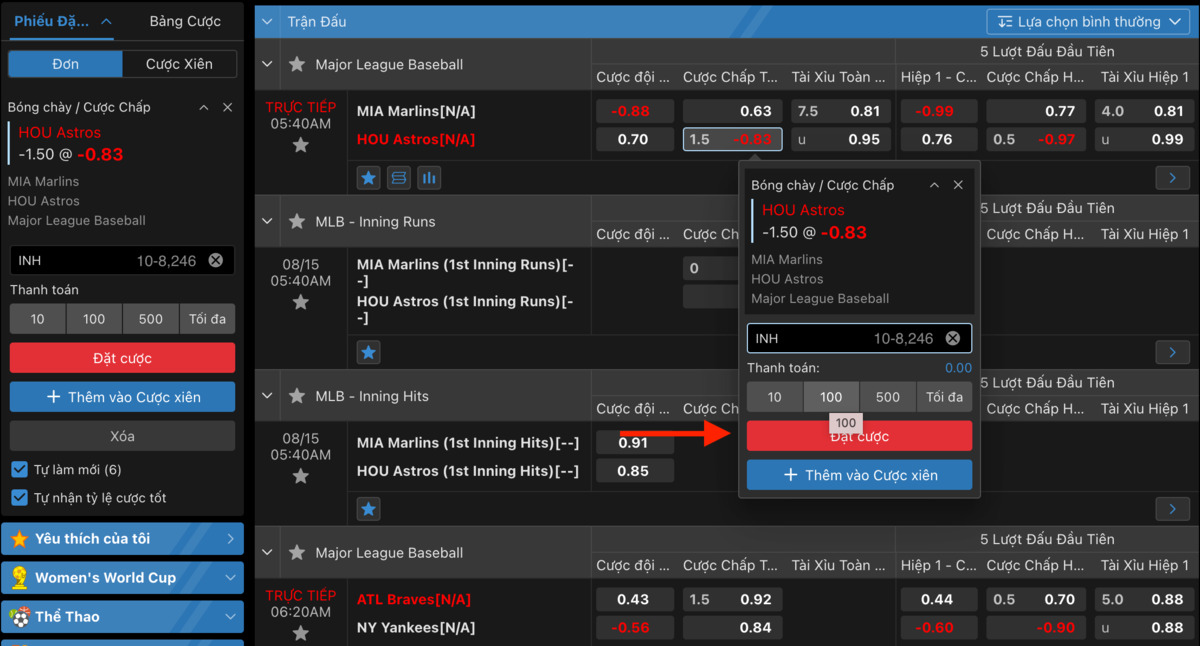Viewport: 1200px width, 646px height.
Task: Click Xóa to clear the bet slip
Action: pos(122,436)
